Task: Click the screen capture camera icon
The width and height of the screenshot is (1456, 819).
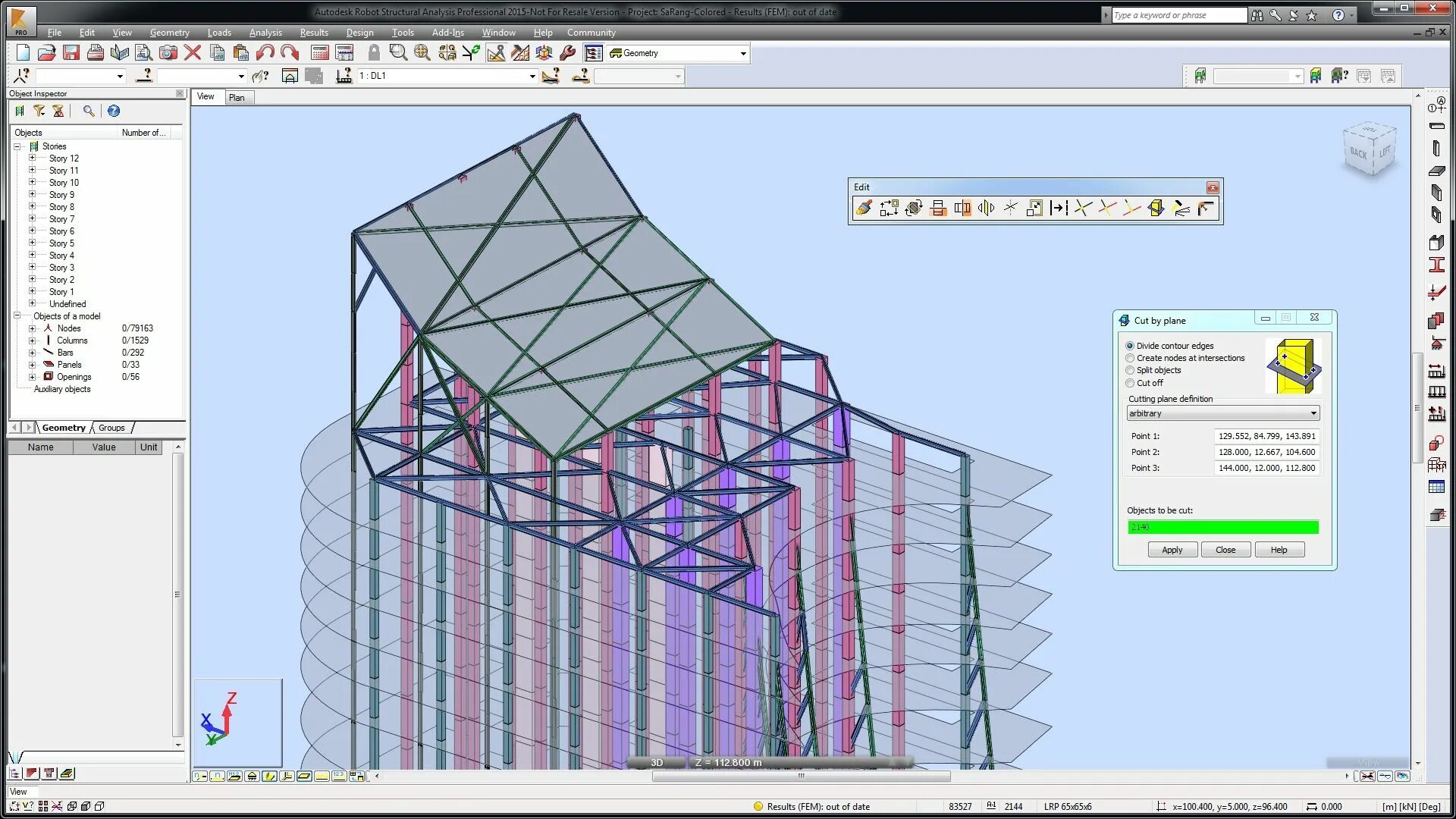Action: pos(168,52)
